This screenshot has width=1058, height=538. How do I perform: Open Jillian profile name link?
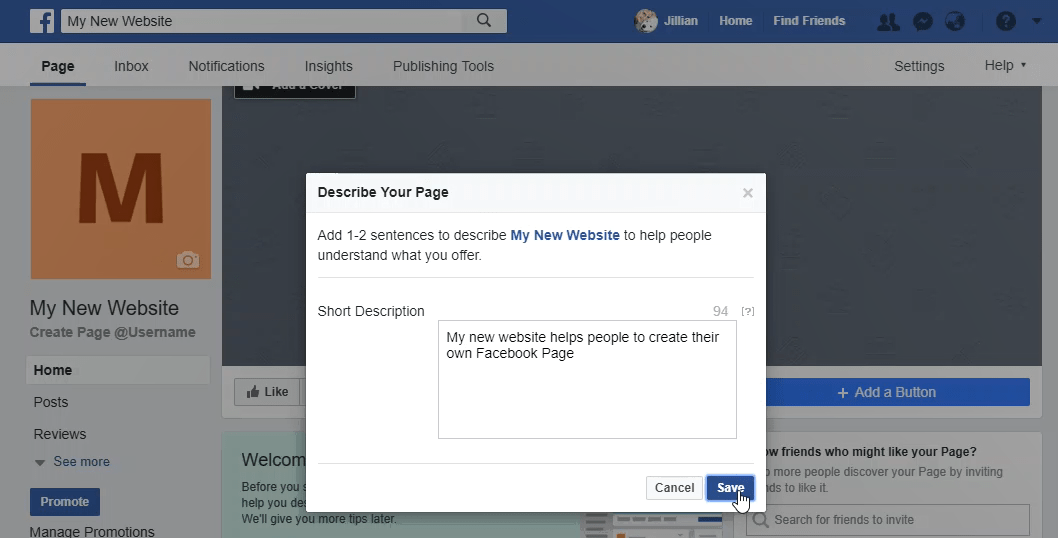[x=681, y=21]
